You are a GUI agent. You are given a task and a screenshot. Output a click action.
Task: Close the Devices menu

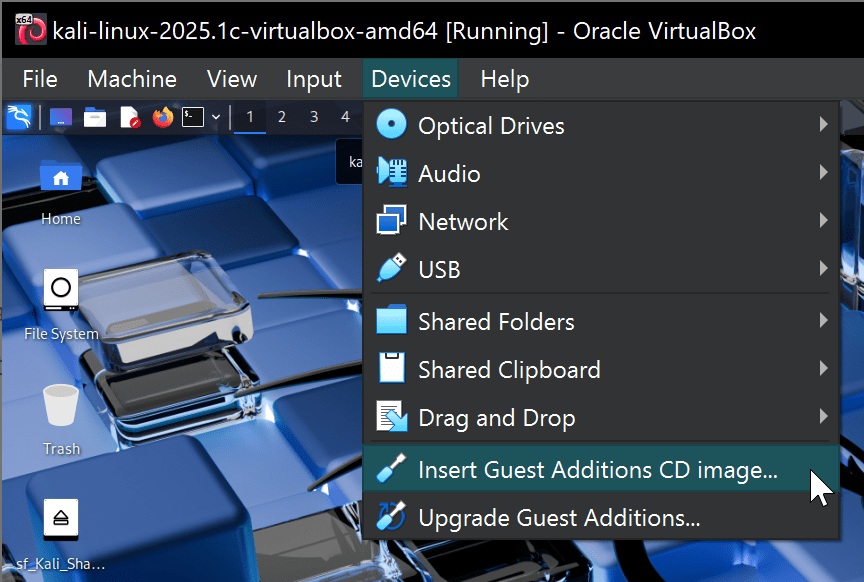(411, 79)
